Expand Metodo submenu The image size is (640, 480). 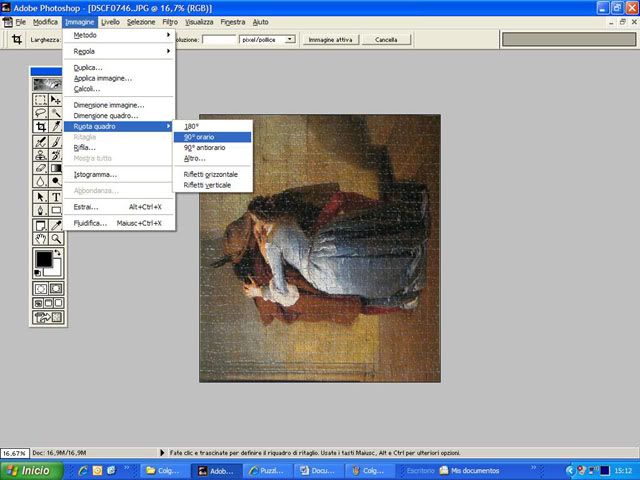coord(120,35)
